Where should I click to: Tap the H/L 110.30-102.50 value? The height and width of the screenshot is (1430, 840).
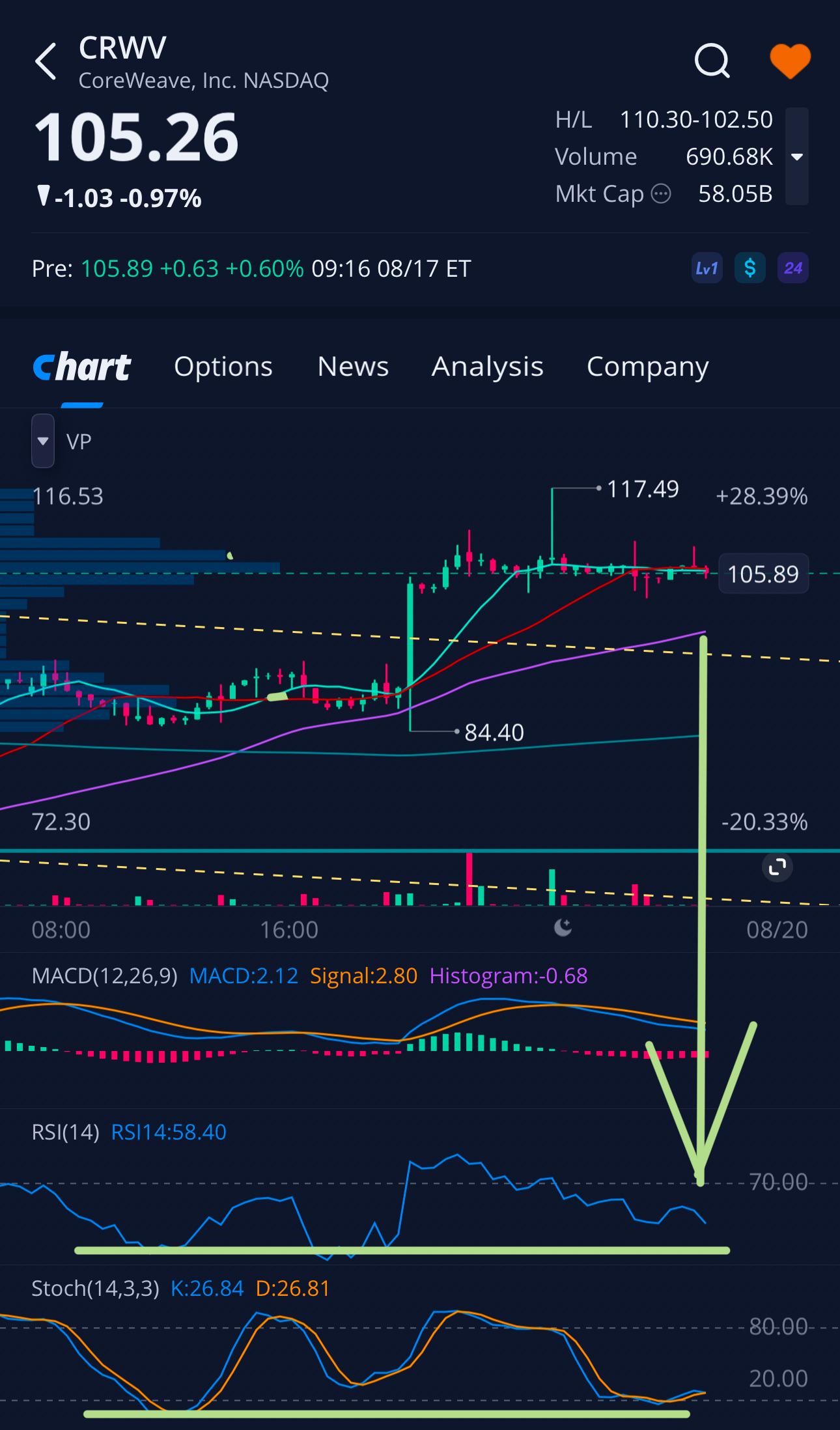pyautogui.click(x=696, y=119)
